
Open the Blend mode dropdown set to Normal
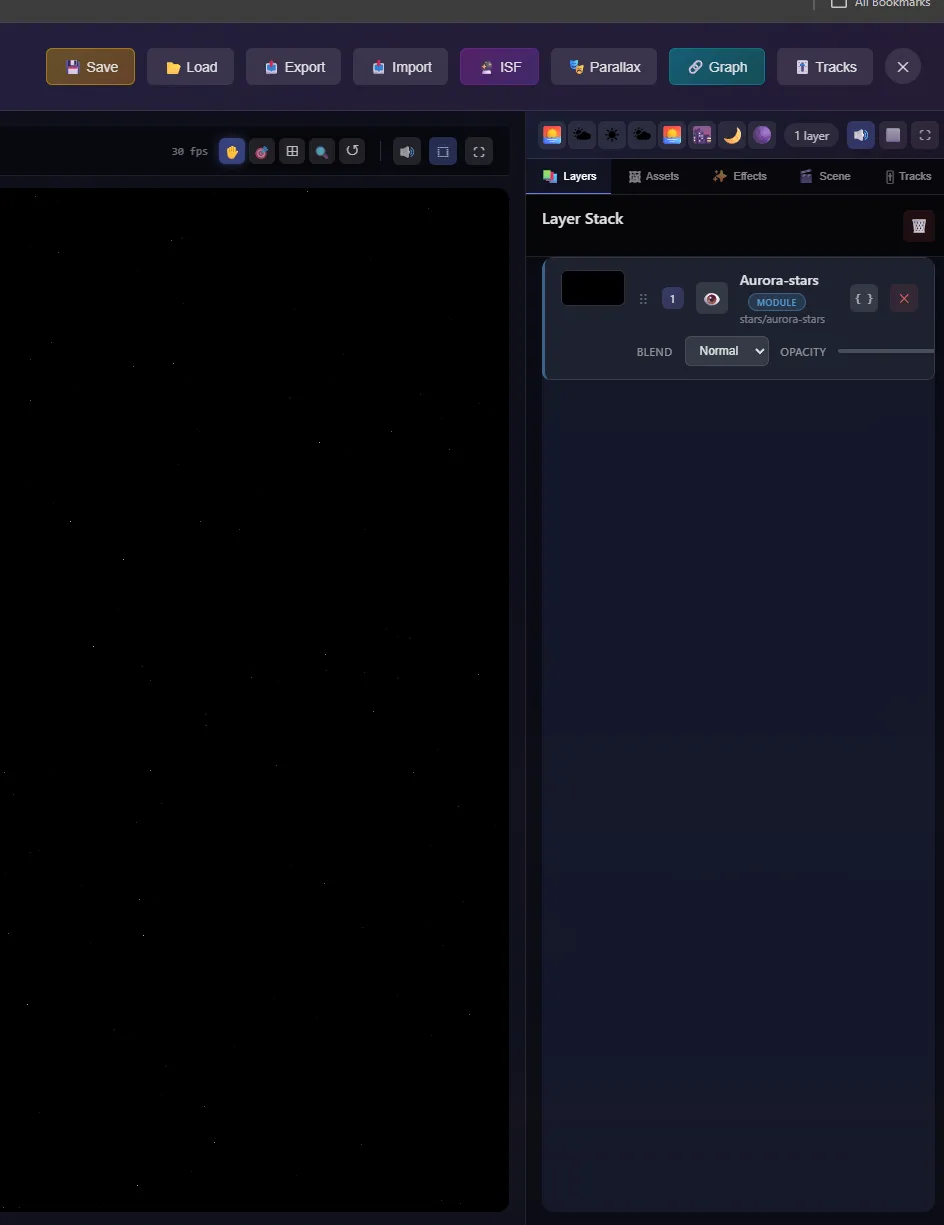coord(727,351)
